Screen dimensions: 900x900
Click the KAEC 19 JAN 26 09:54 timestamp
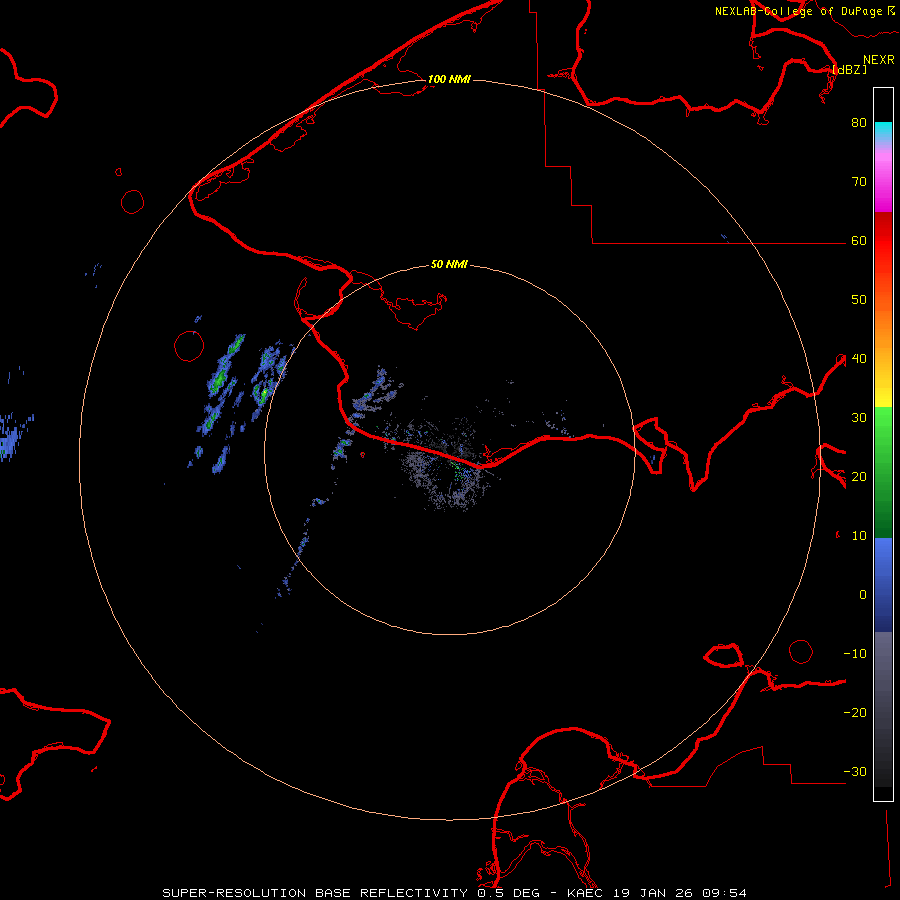(657, 893)
